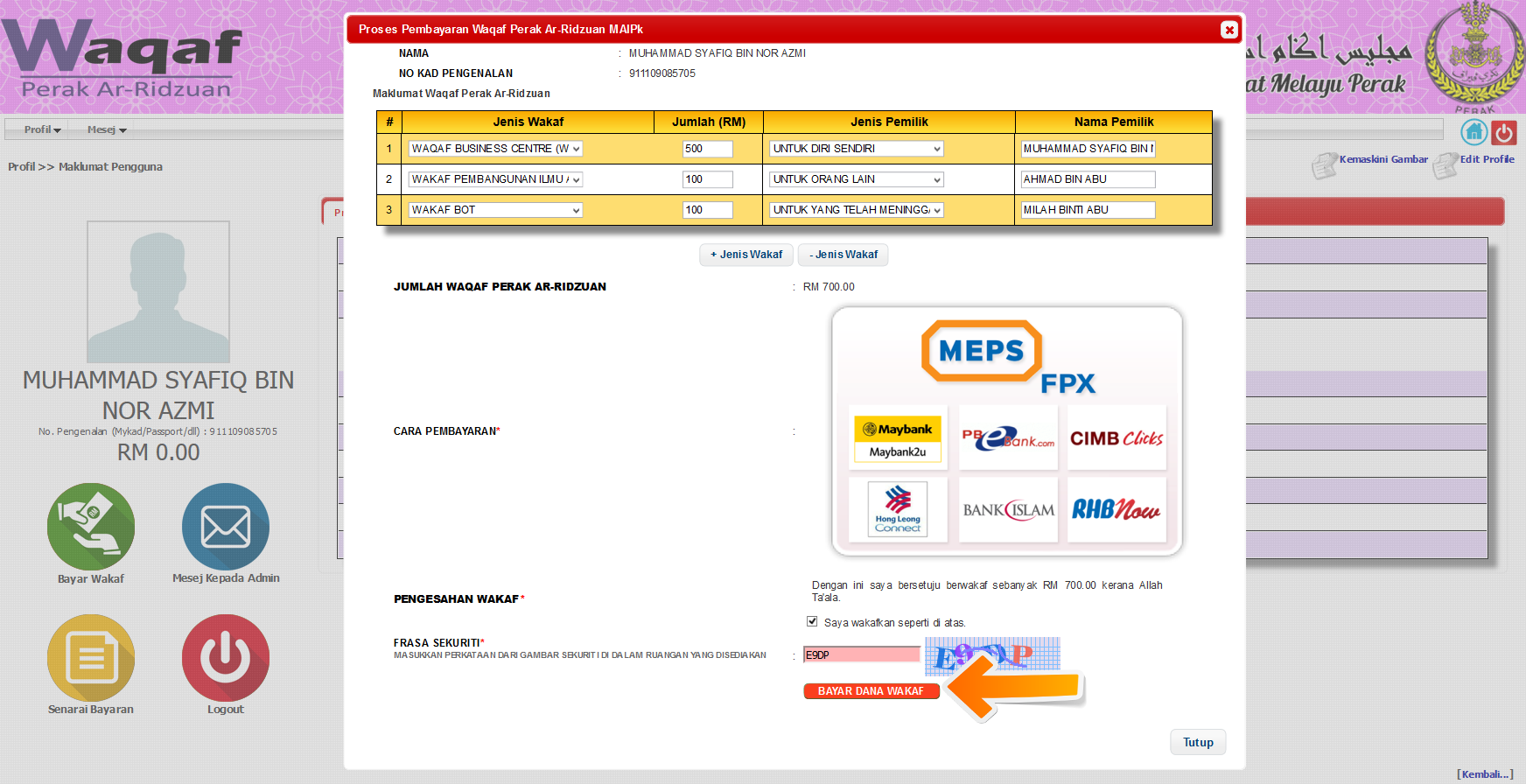Expand Jenis Wakaf dropdown in row 1
Viewport: 1526px width, 784px height.
point(495,149)
